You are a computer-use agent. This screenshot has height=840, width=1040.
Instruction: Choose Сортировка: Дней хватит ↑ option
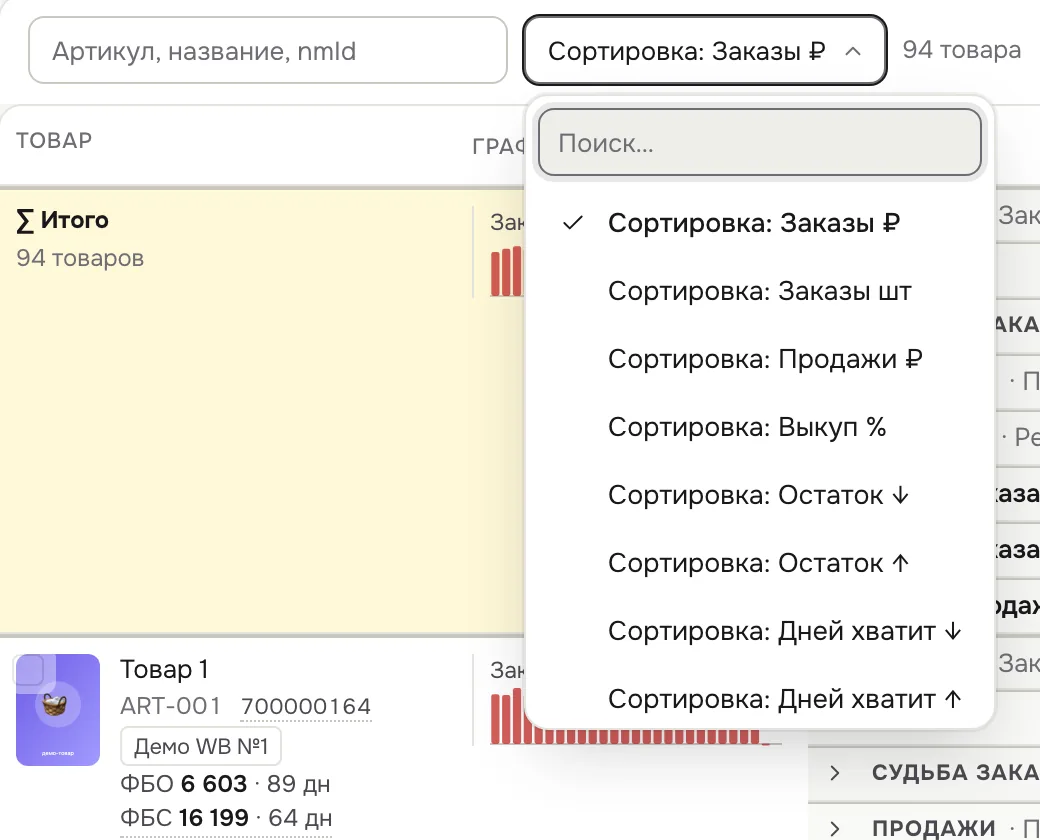759,699
